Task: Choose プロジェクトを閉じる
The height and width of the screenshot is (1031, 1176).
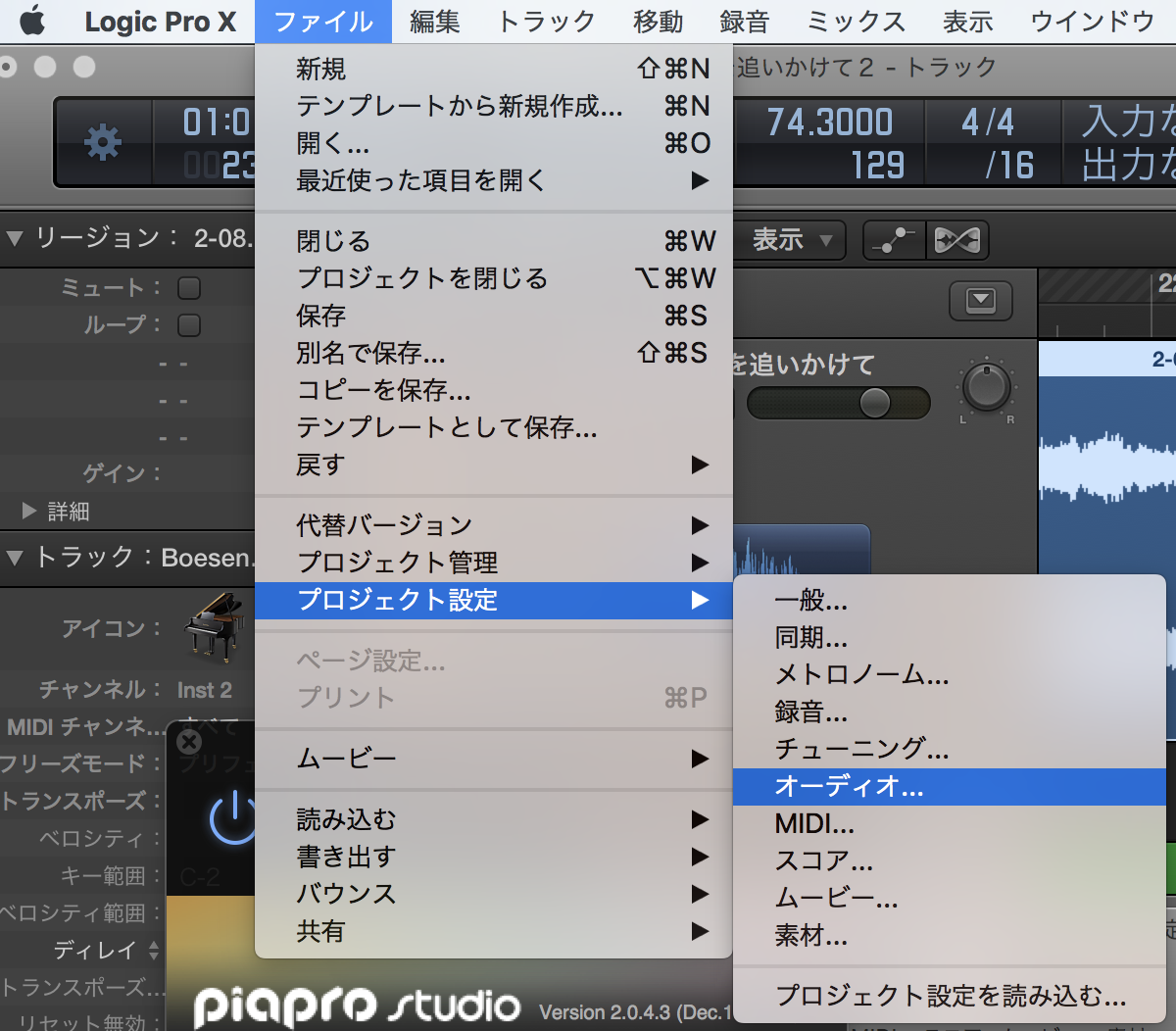Action: click(494, 278)
